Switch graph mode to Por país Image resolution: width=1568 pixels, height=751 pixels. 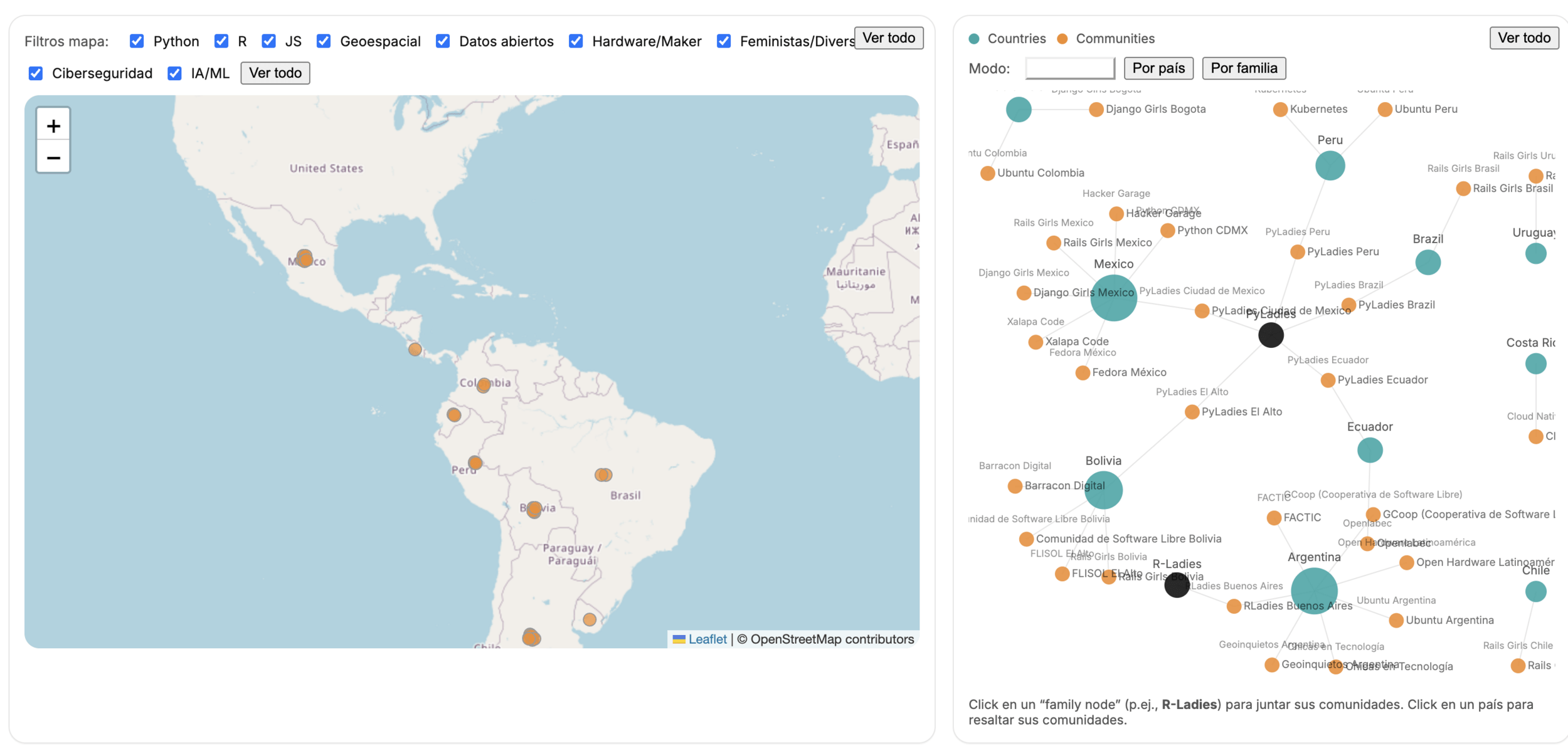tap(1158, 68)
